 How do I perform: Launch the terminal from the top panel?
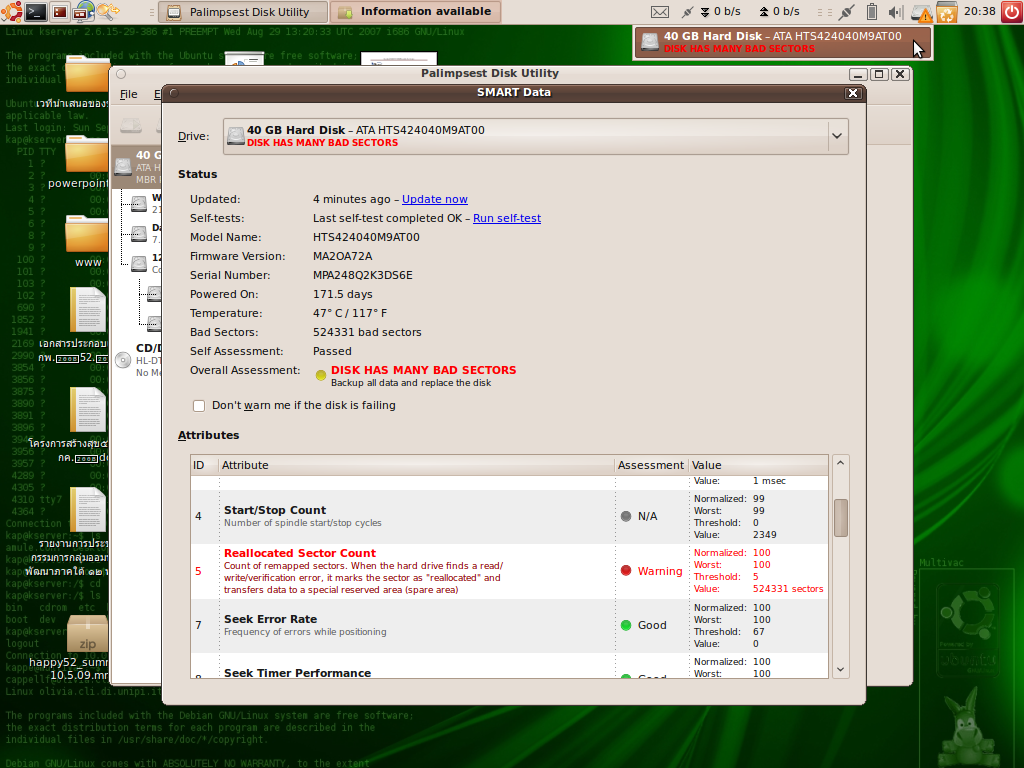click(36, 12)
